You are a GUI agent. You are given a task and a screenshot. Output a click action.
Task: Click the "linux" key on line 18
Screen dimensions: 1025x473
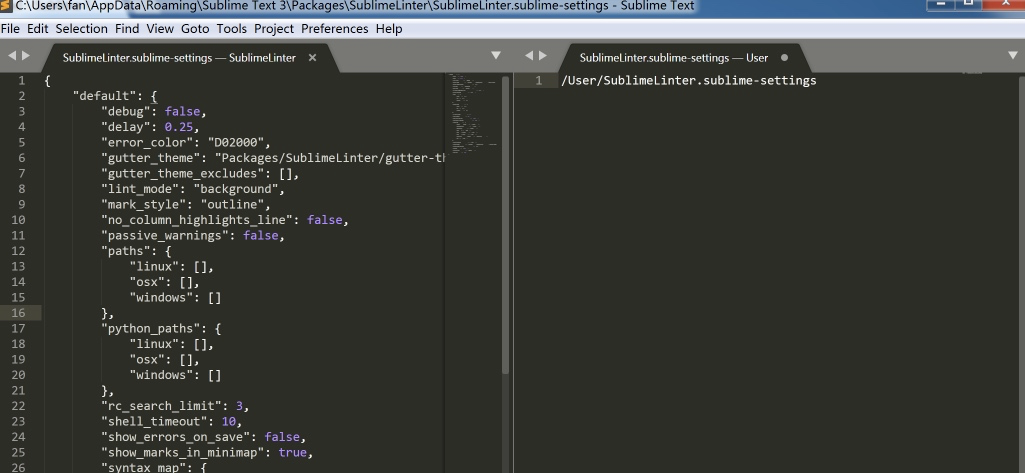pyautogui.click(x=154, y=344)
